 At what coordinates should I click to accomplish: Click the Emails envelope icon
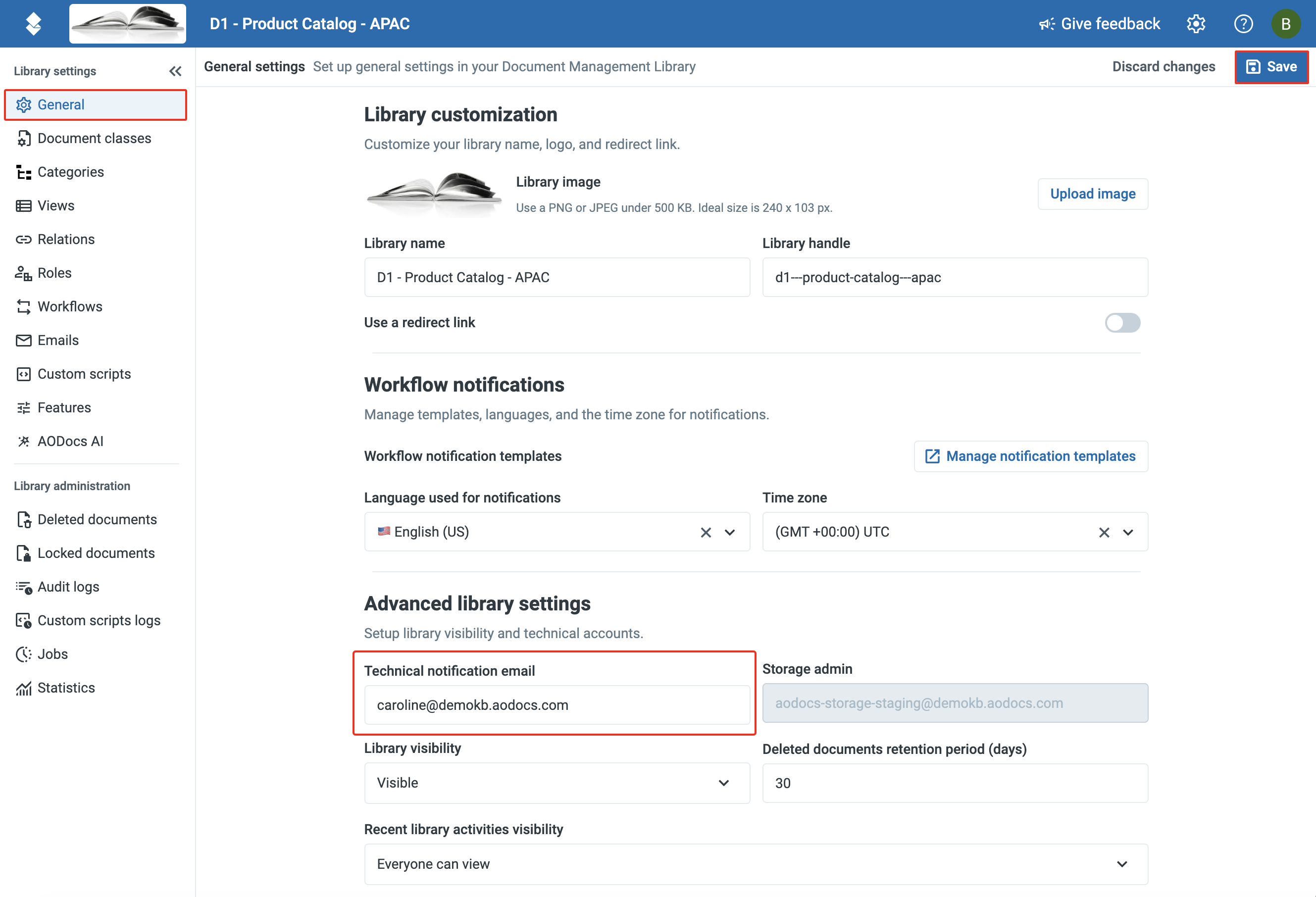[24, 341]
